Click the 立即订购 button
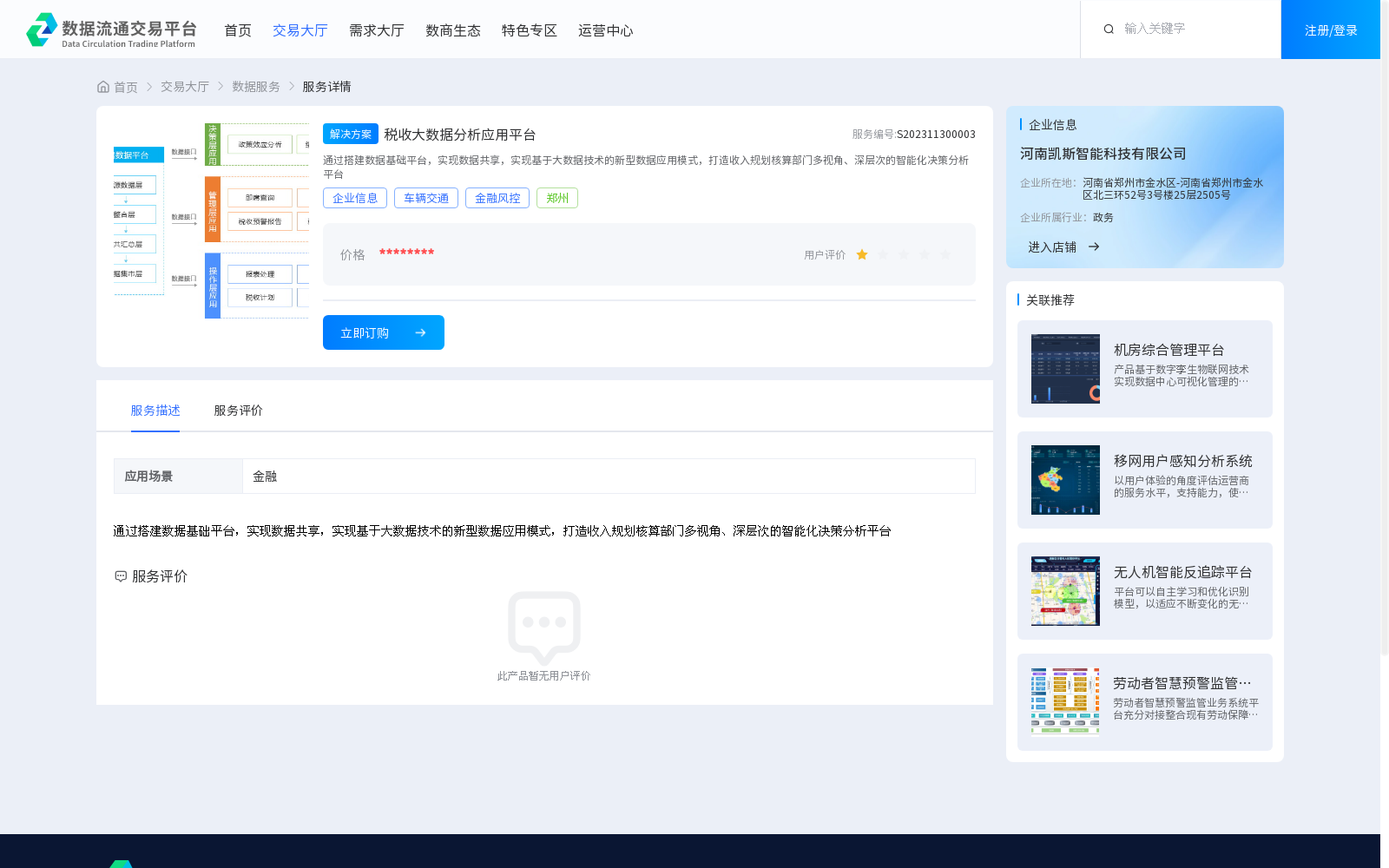Viewport: 1389px width, 868px height. point(384,332)
